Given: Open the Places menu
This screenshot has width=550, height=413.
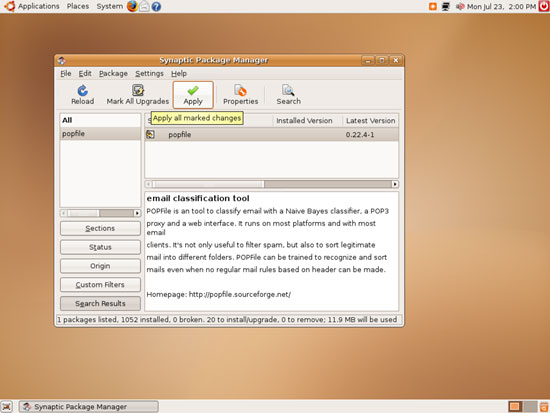Looking at the screenshot, I should (x=78, y=6).
